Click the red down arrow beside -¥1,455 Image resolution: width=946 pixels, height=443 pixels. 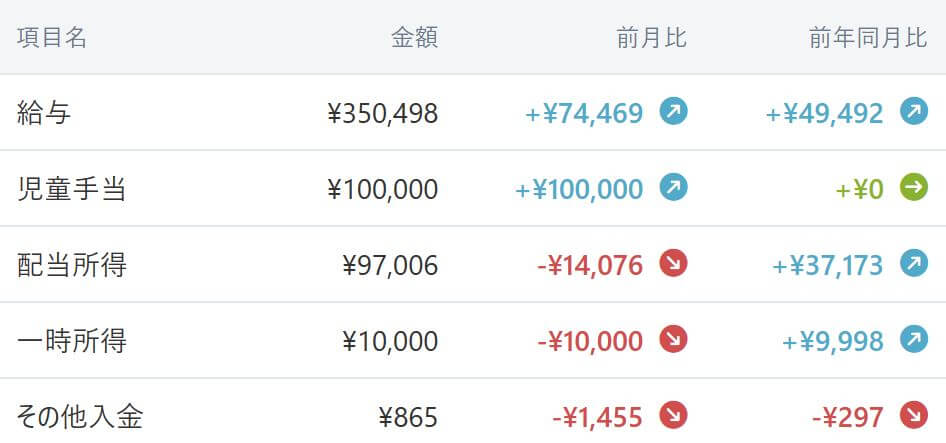[673, 416]
